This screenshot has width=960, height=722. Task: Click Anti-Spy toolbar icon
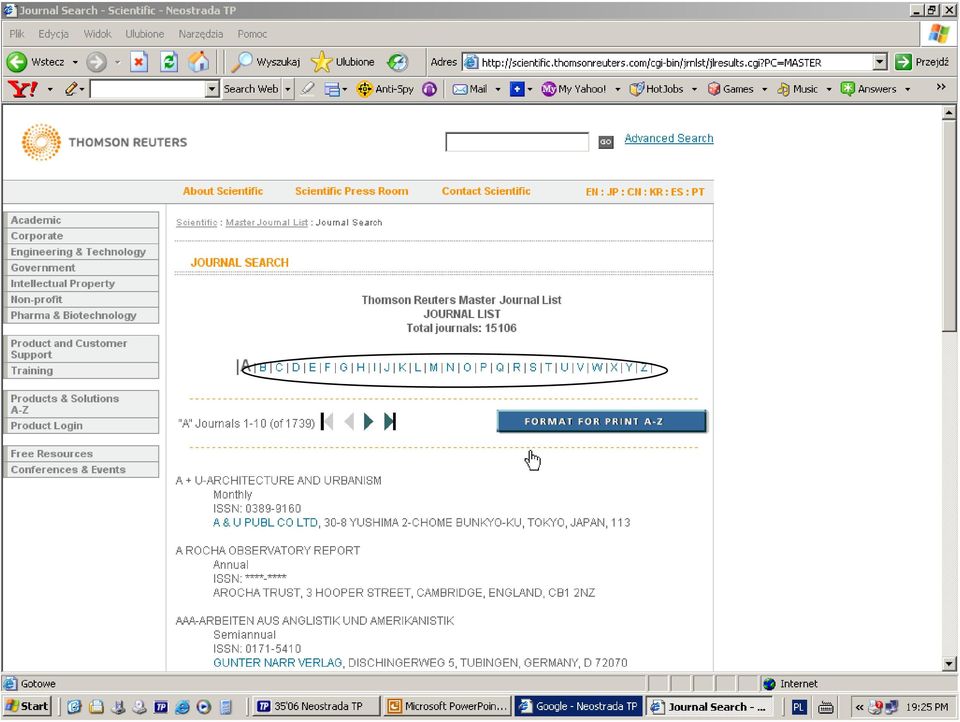386,89
